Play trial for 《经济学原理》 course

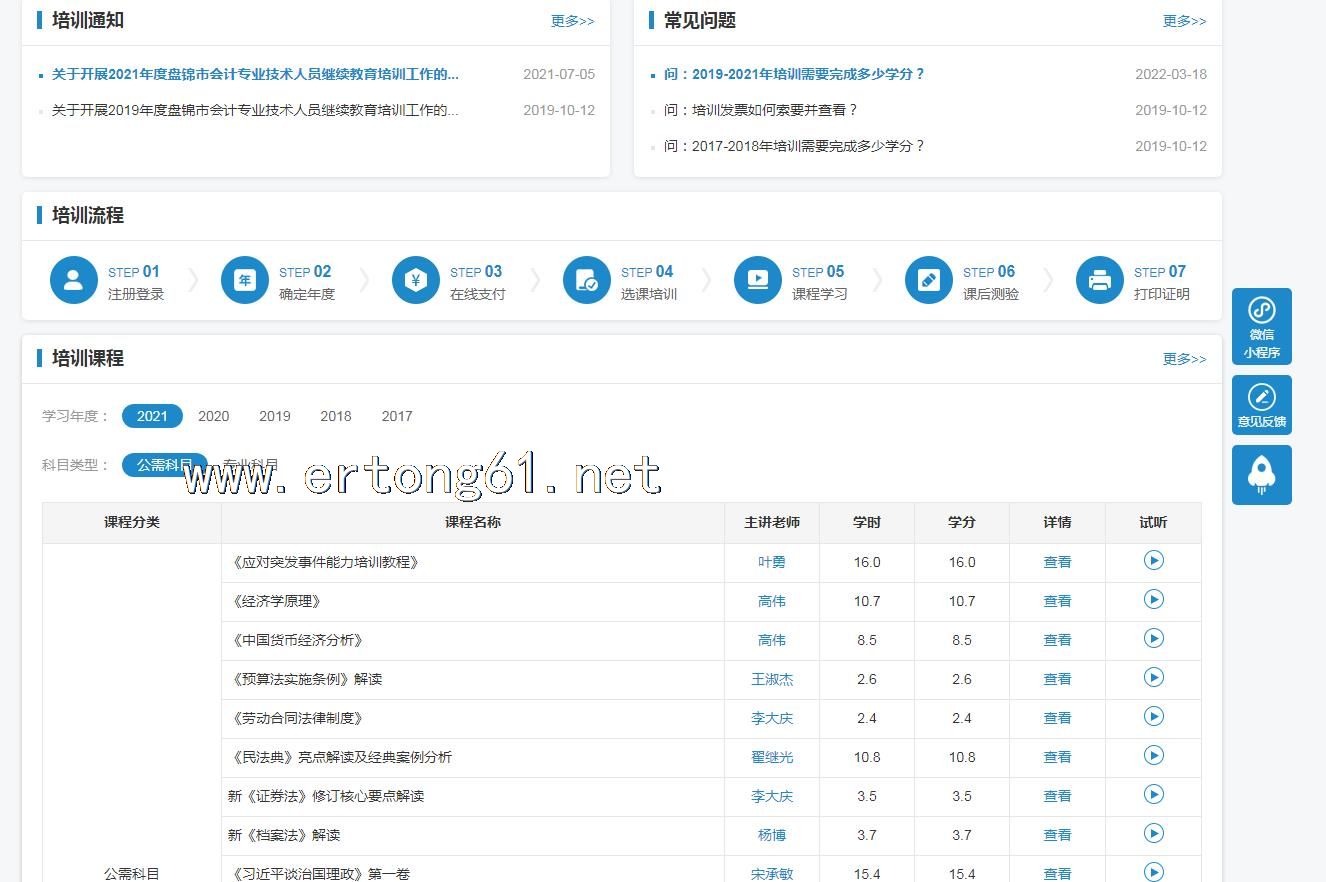[x=1153, y=600]
